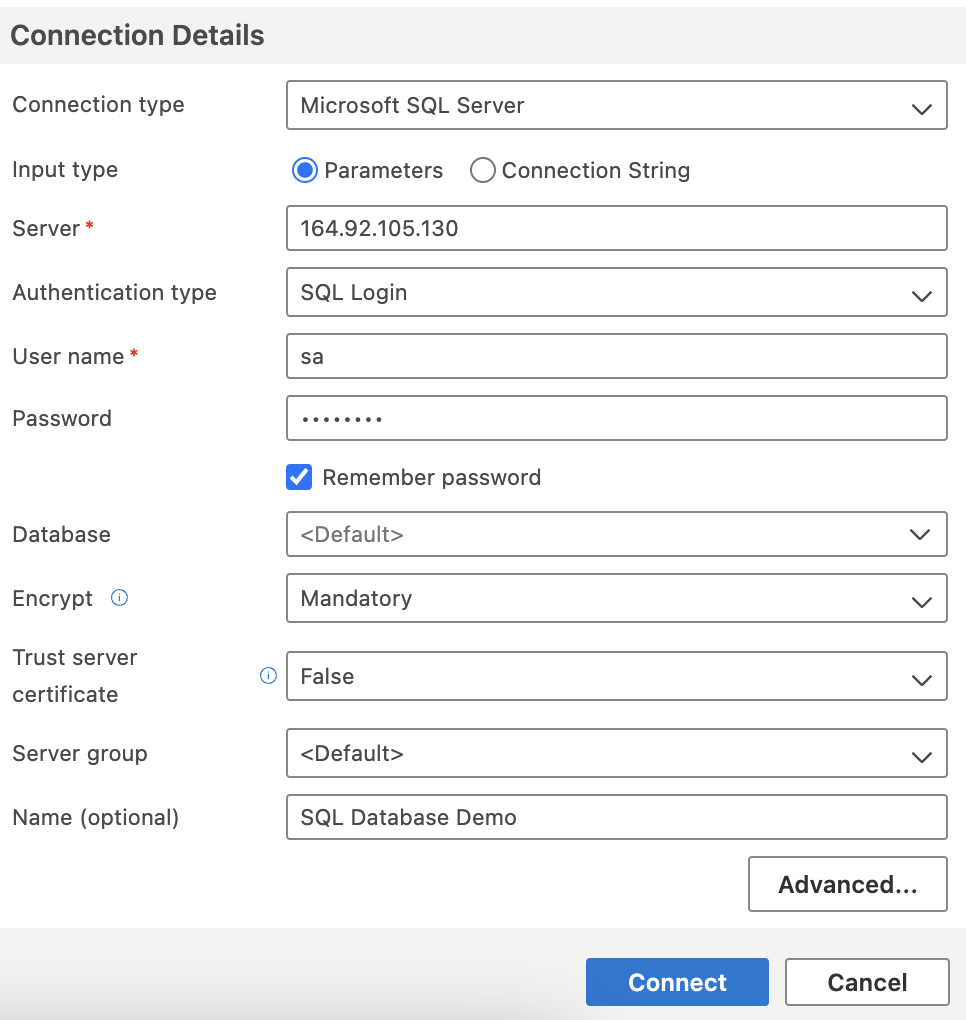Click the info icon next to Encrypt

pos(118,598)
